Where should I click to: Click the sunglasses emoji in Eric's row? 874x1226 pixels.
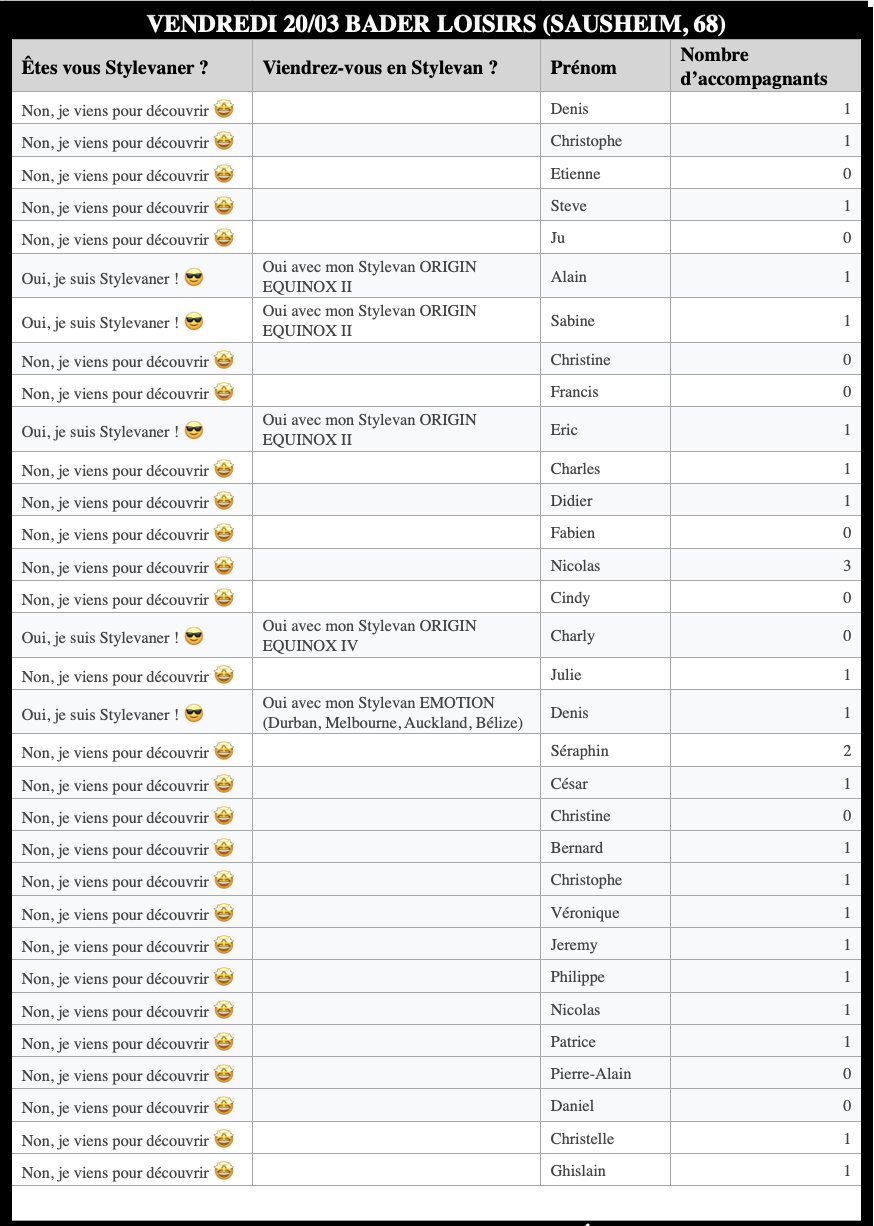point(194,431)
